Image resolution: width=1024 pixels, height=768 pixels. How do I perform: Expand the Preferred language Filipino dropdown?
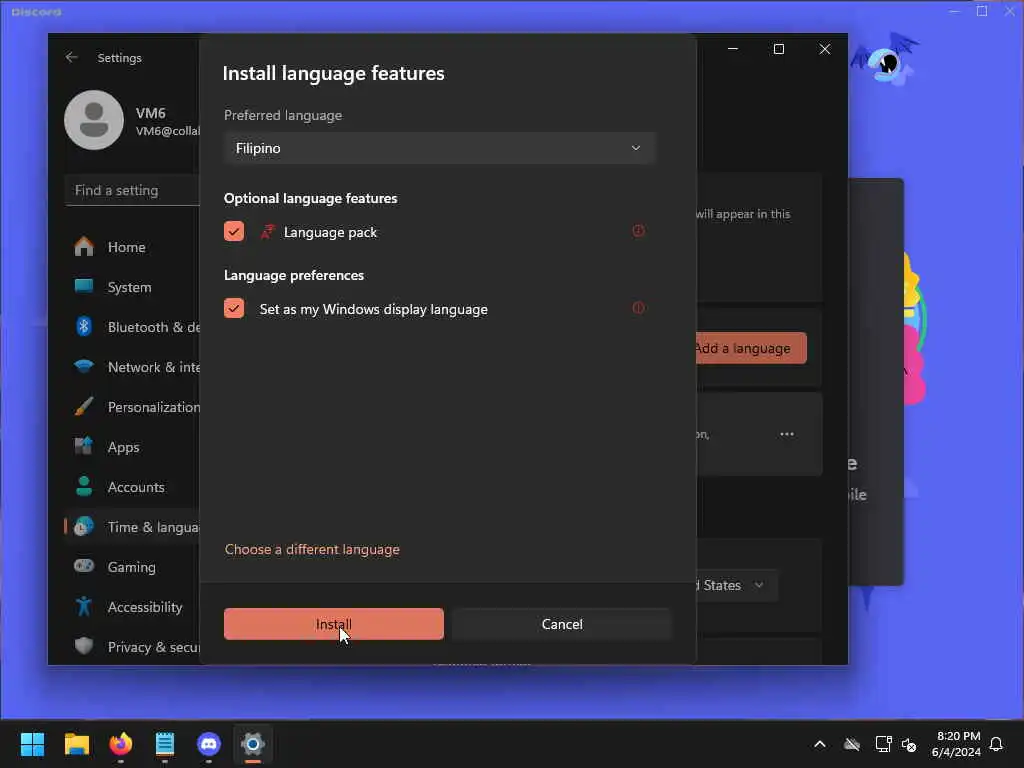tap(440, 148)
